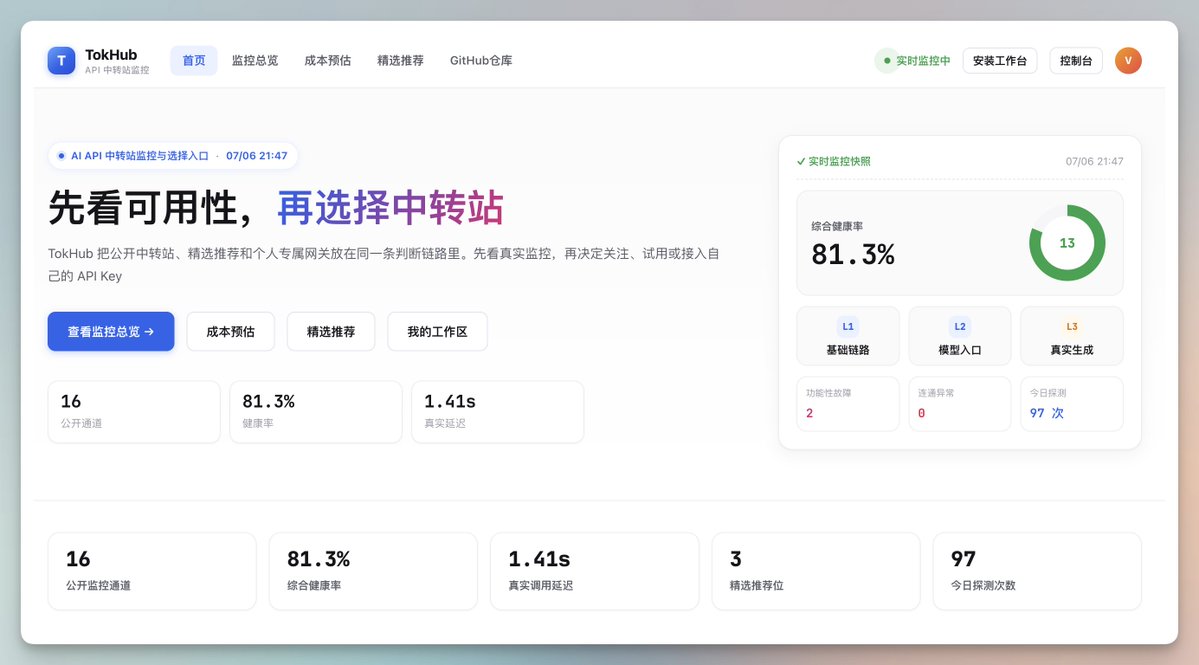Open the user avatar V icon

pos(1128,60)
